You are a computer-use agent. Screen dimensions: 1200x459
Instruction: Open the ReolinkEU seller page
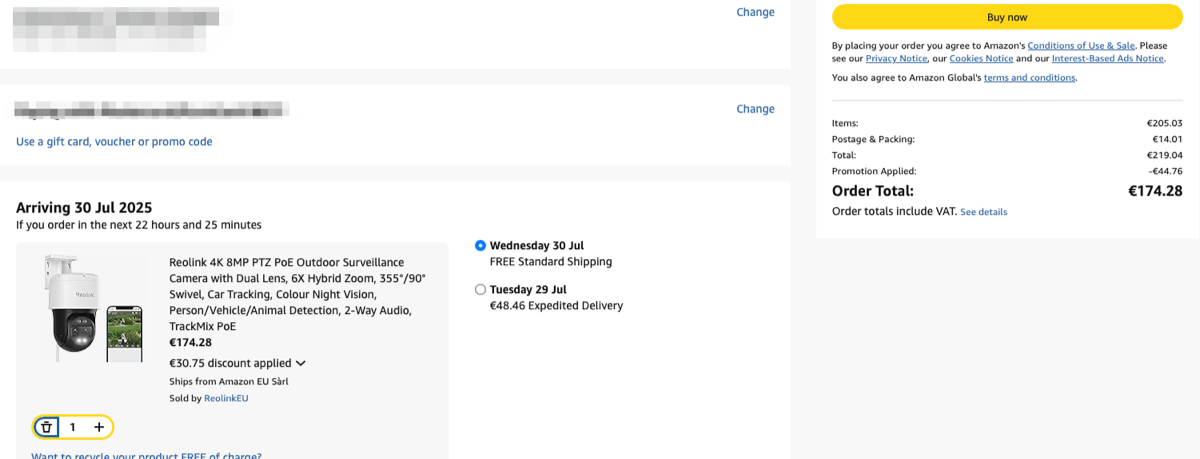226,398
